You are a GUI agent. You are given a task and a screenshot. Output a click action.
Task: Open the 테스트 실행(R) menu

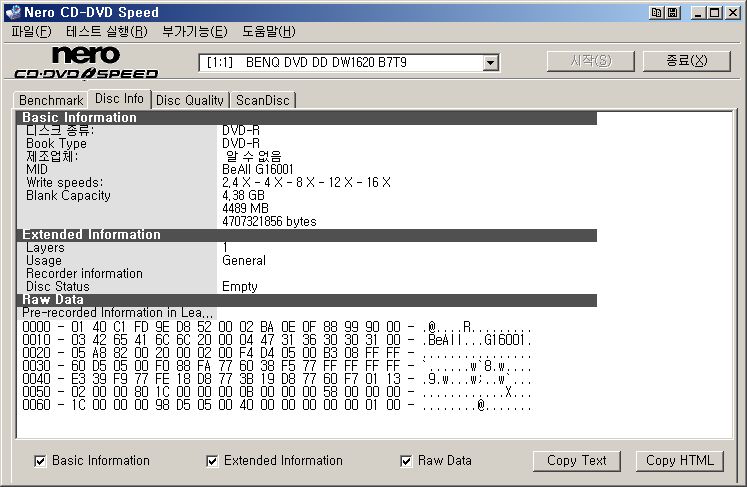click(107, 31)
